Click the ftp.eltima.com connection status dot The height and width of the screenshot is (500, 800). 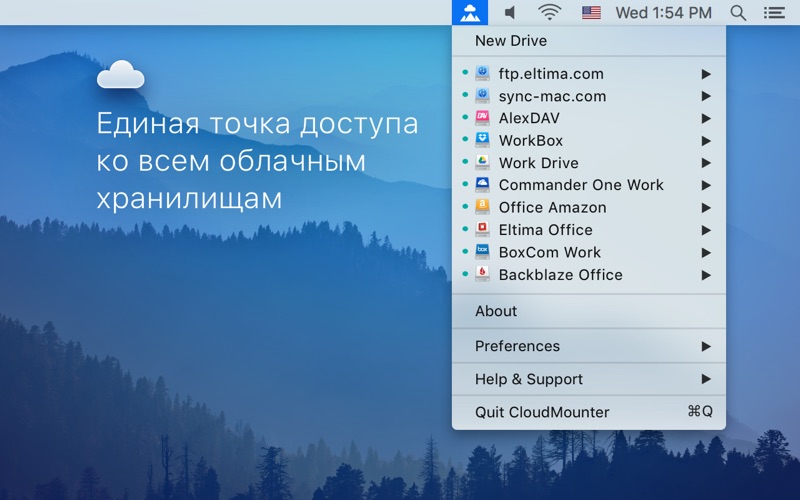[465, 74]
